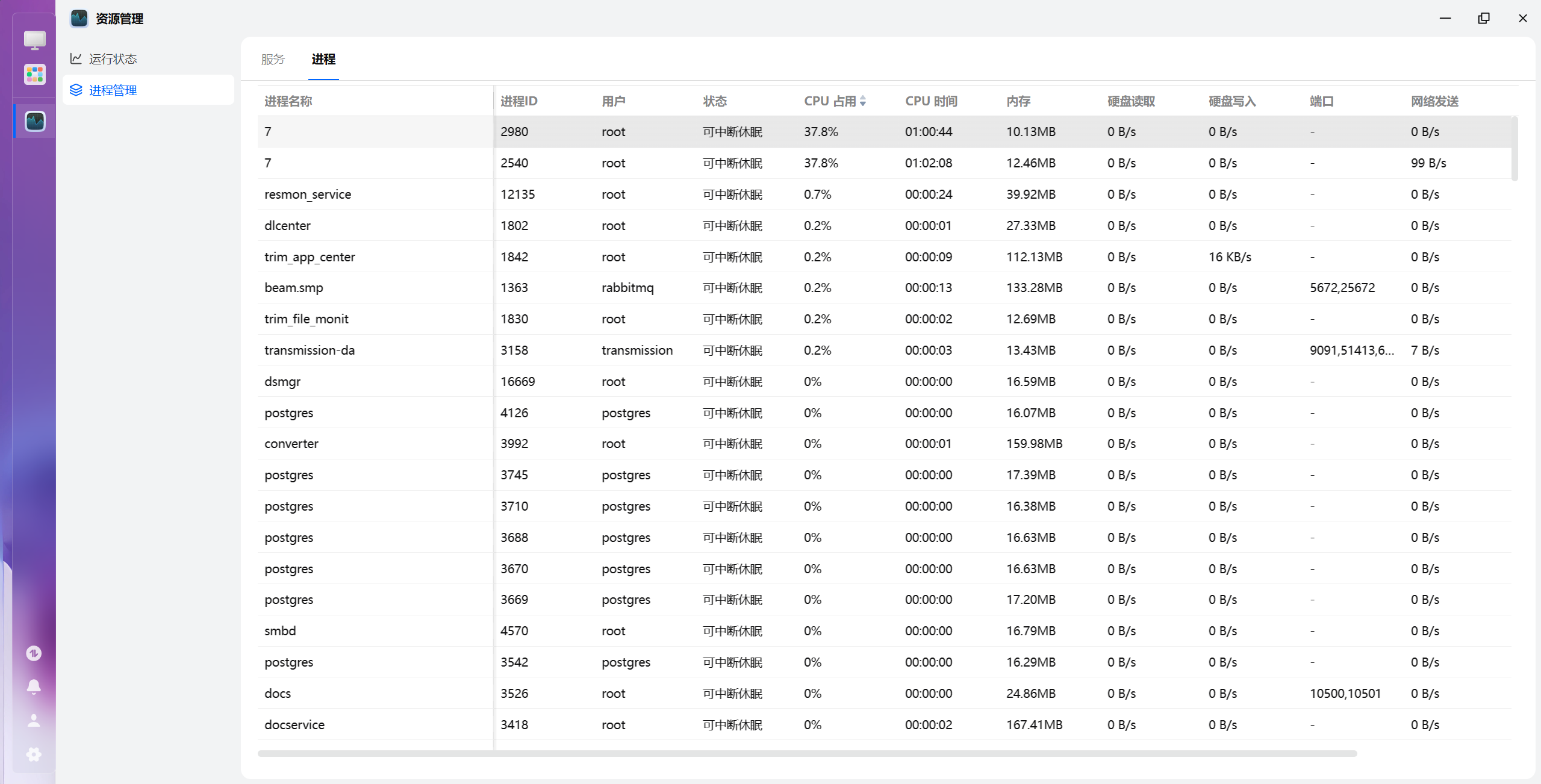Viewport: 1541px width, 784px height.
Task: Select the beam.smp process row
Action: [x=294, y=288]
